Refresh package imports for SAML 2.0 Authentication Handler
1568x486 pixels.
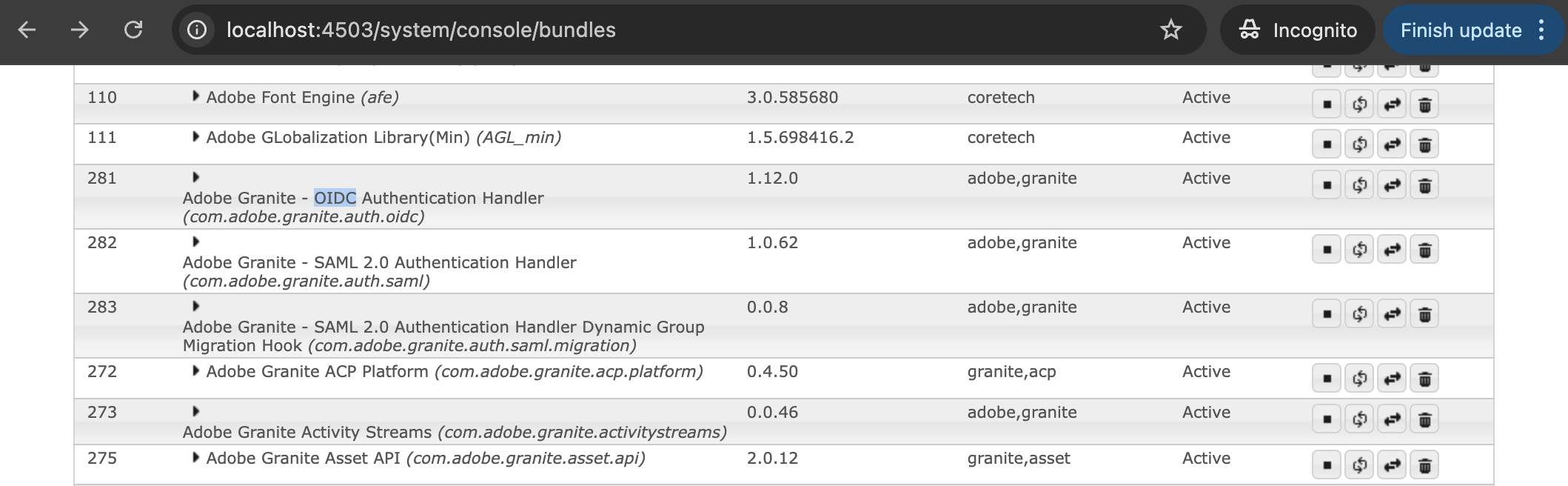1359,250
